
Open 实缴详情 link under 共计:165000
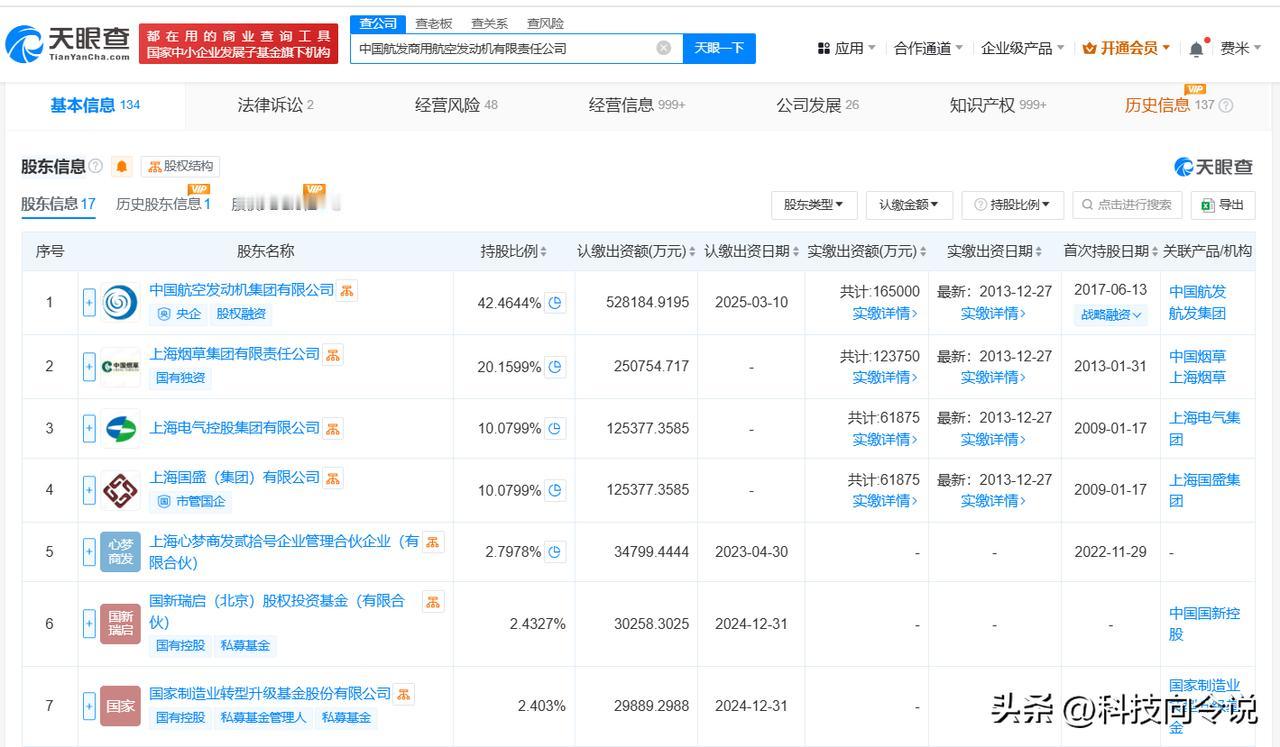pos(884,313)
